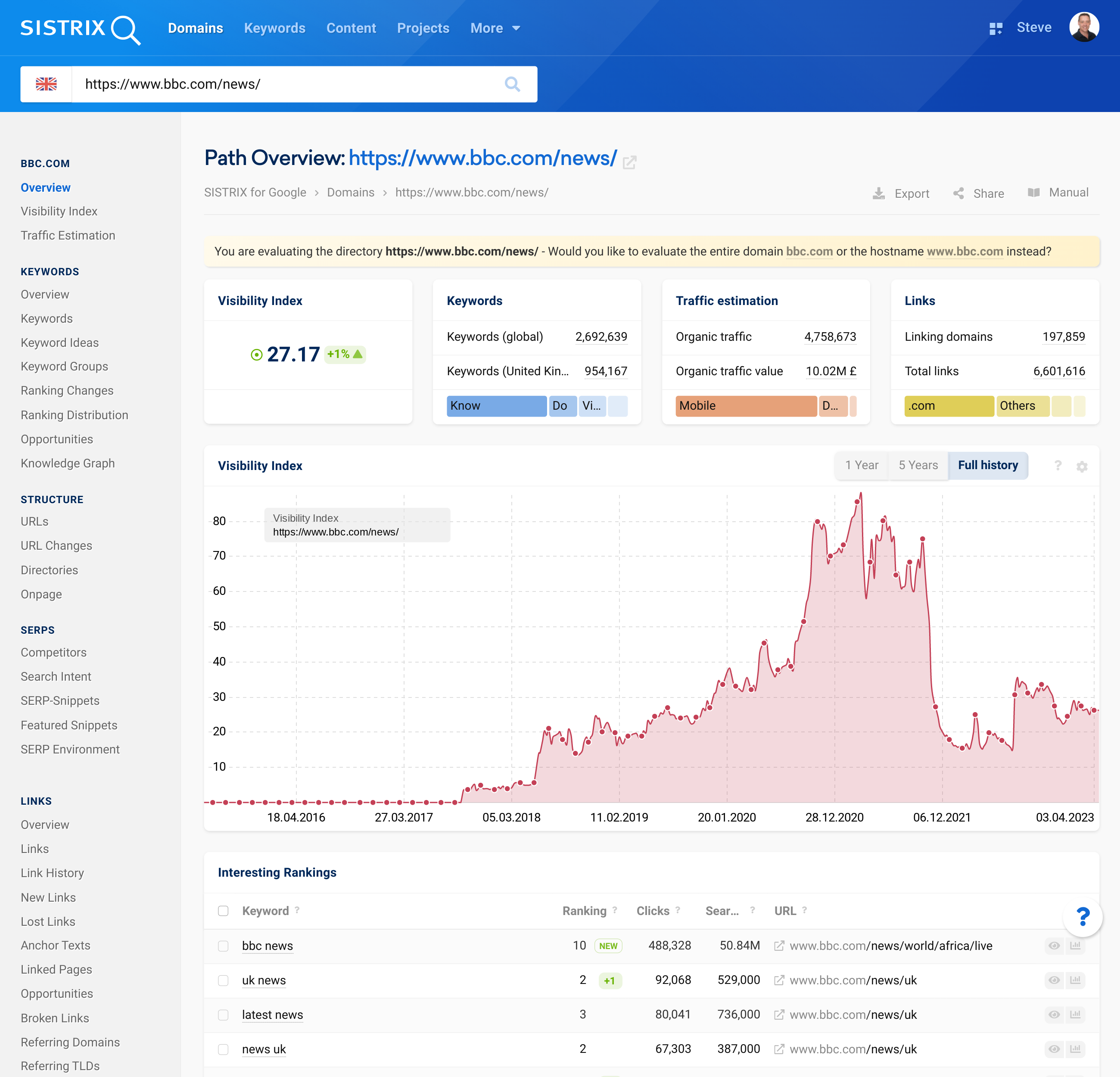Click the www.bbc.com hostname link in notice
This screenshot has height=1077, width=1120.
coord(964,252)
